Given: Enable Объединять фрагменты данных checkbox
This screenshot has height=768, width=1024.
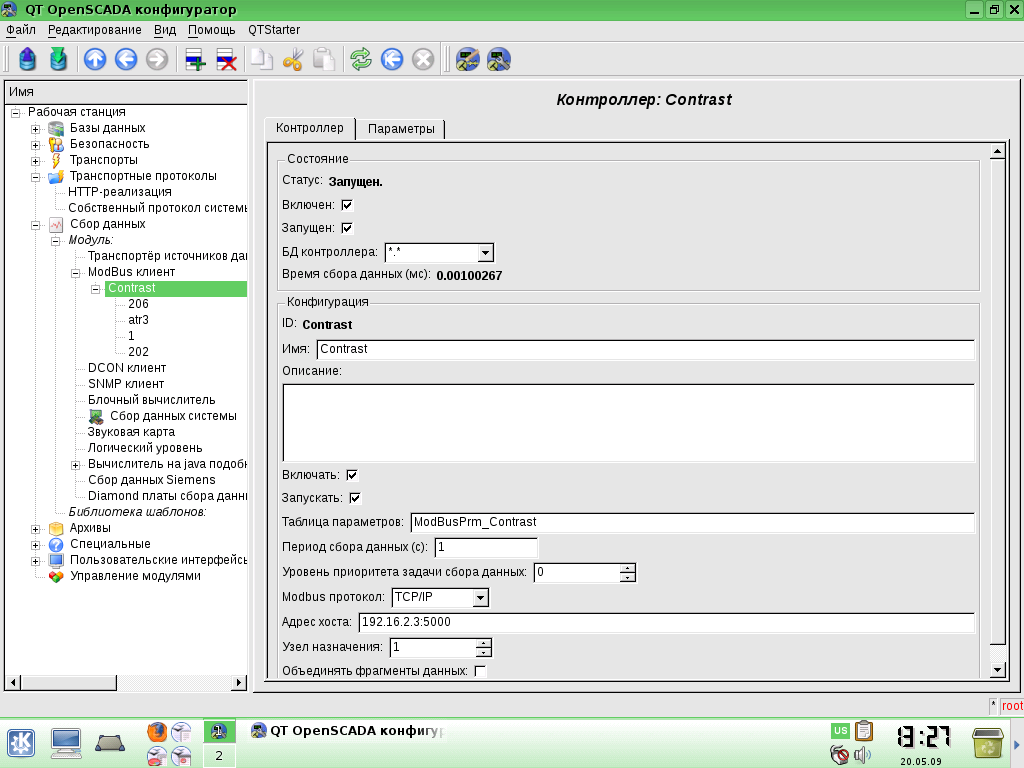Looking at the screenshot, I should pyautogui.click(x=480, y=671).
